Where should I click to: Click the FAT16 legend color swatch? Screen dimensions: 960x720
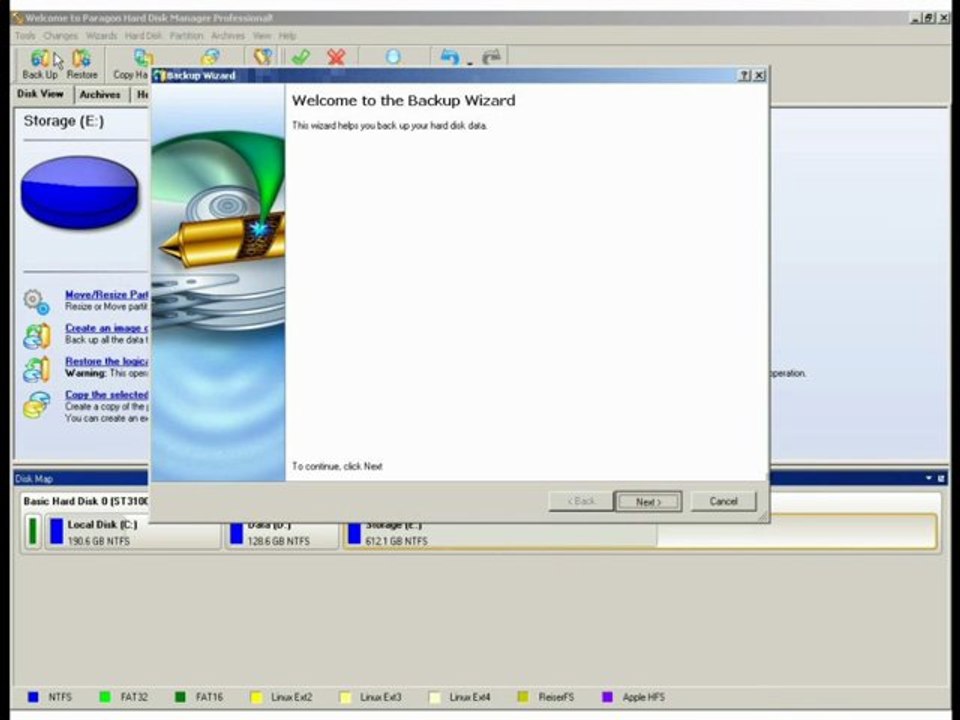click(x=180, y=697)
